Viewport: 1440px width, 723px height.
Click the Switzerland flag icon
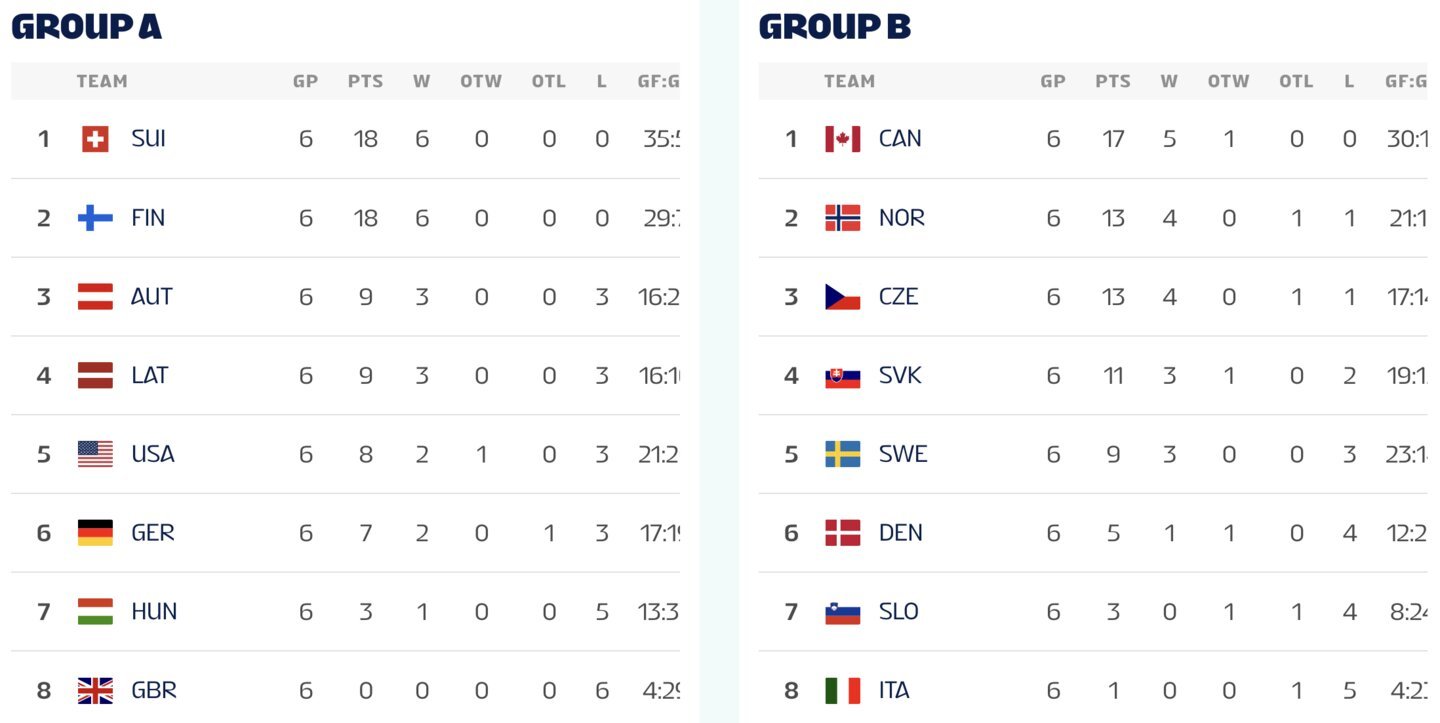tap(95, 139)
